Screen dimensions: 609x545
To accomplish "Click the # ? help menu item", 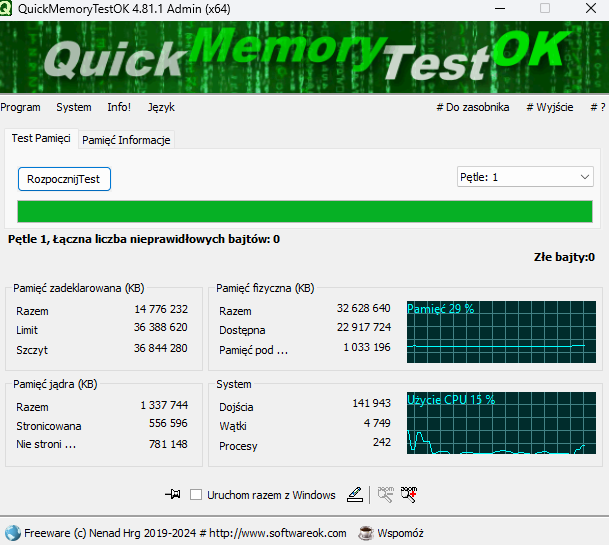I will (598, 107).
